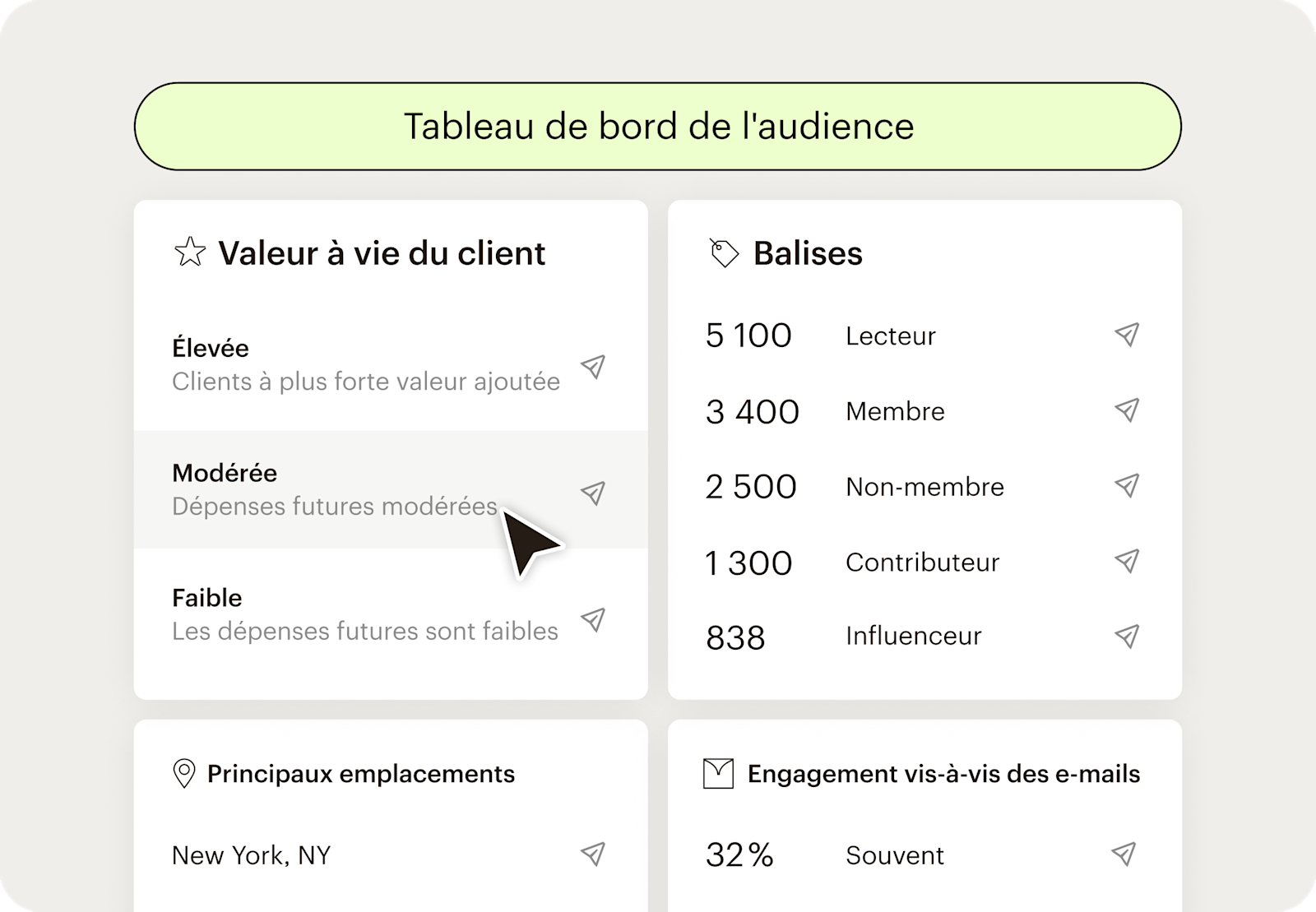The height and width of the screenshot is (912, 1316).
Task: Send to Non-membre tag audience
Action: tap(1127, 485)
